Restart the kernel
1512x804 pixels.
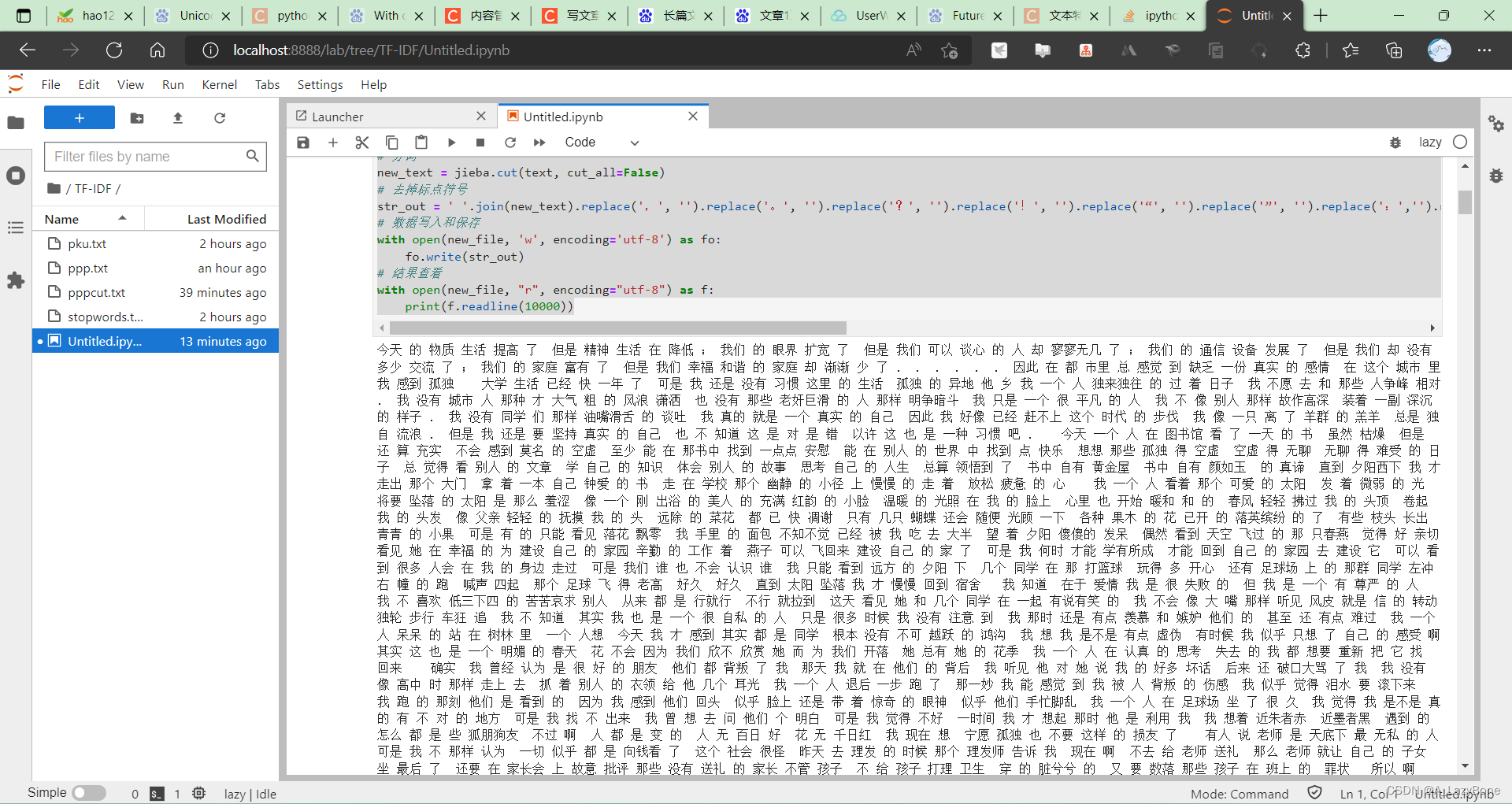click(510, 143)
